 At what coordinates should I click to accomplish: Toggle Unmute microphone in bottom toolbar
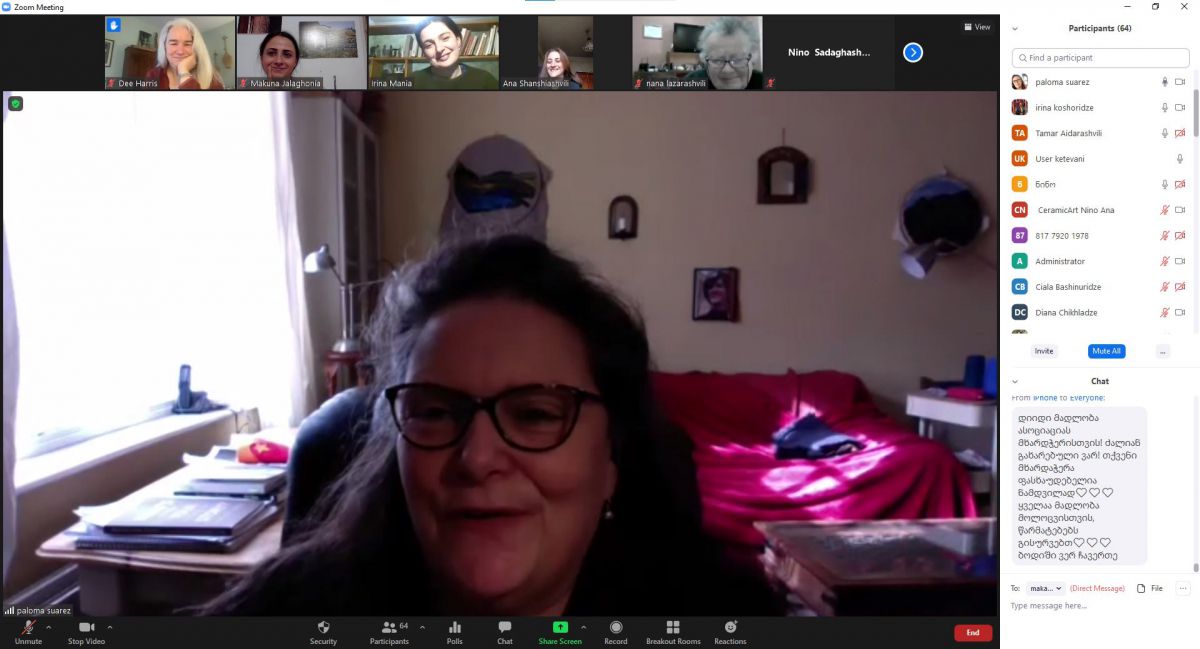coord(29,628)
